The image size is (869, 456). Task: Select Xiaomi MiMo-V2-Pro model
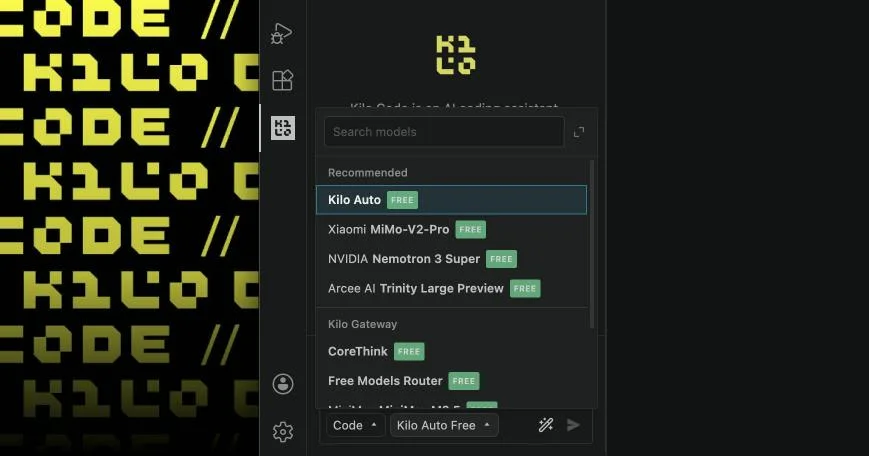[451, 229]
